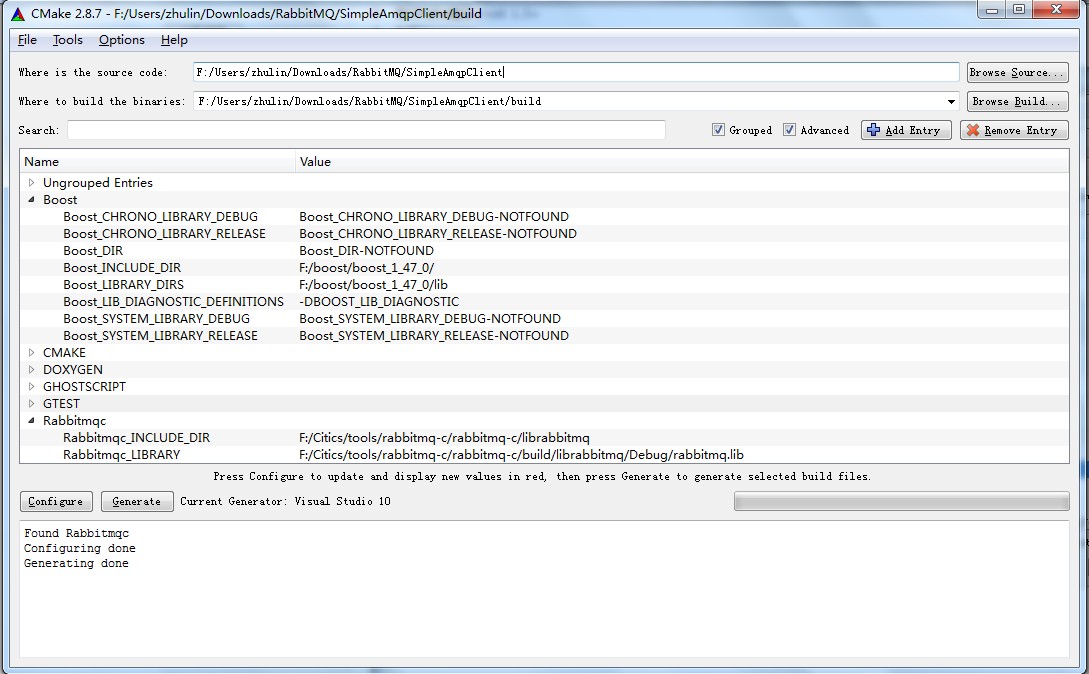Image resolution: width=1089 pixels, height=674 pixels.
Task: Click the configure progress bar
Action: 901,501
